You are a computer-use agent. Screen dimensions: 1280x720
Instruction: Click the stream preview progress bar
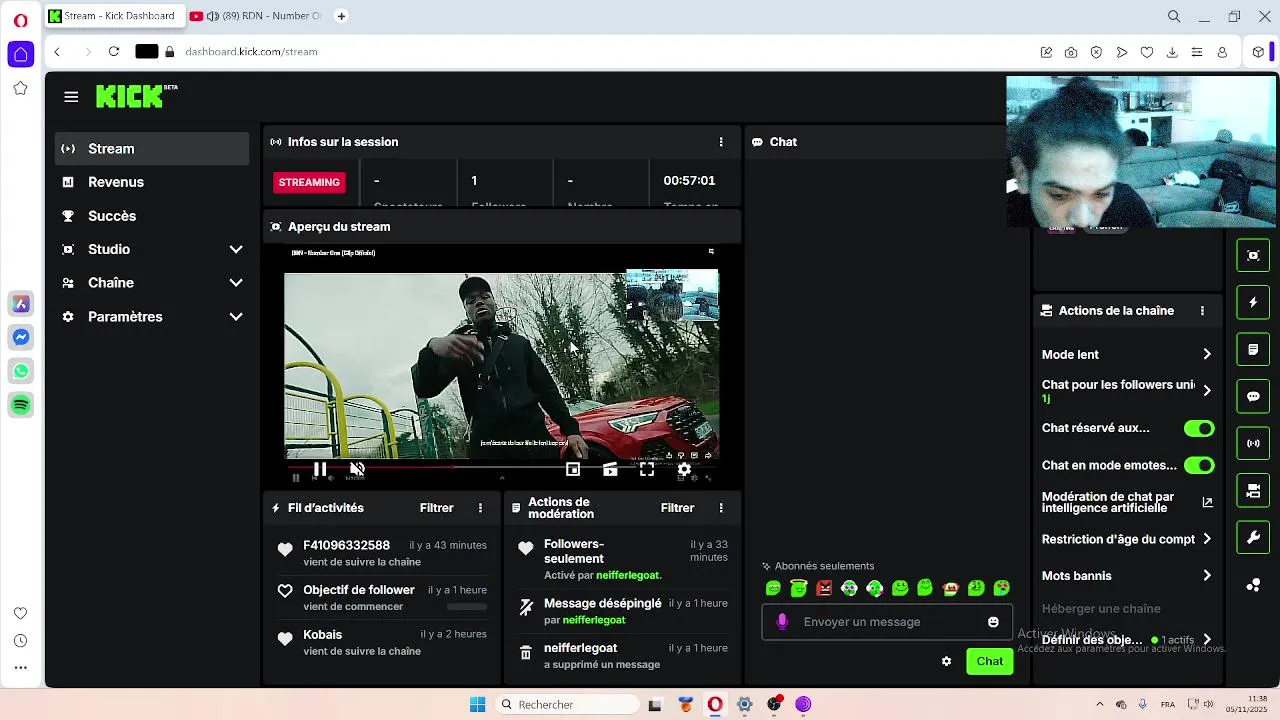500,465
